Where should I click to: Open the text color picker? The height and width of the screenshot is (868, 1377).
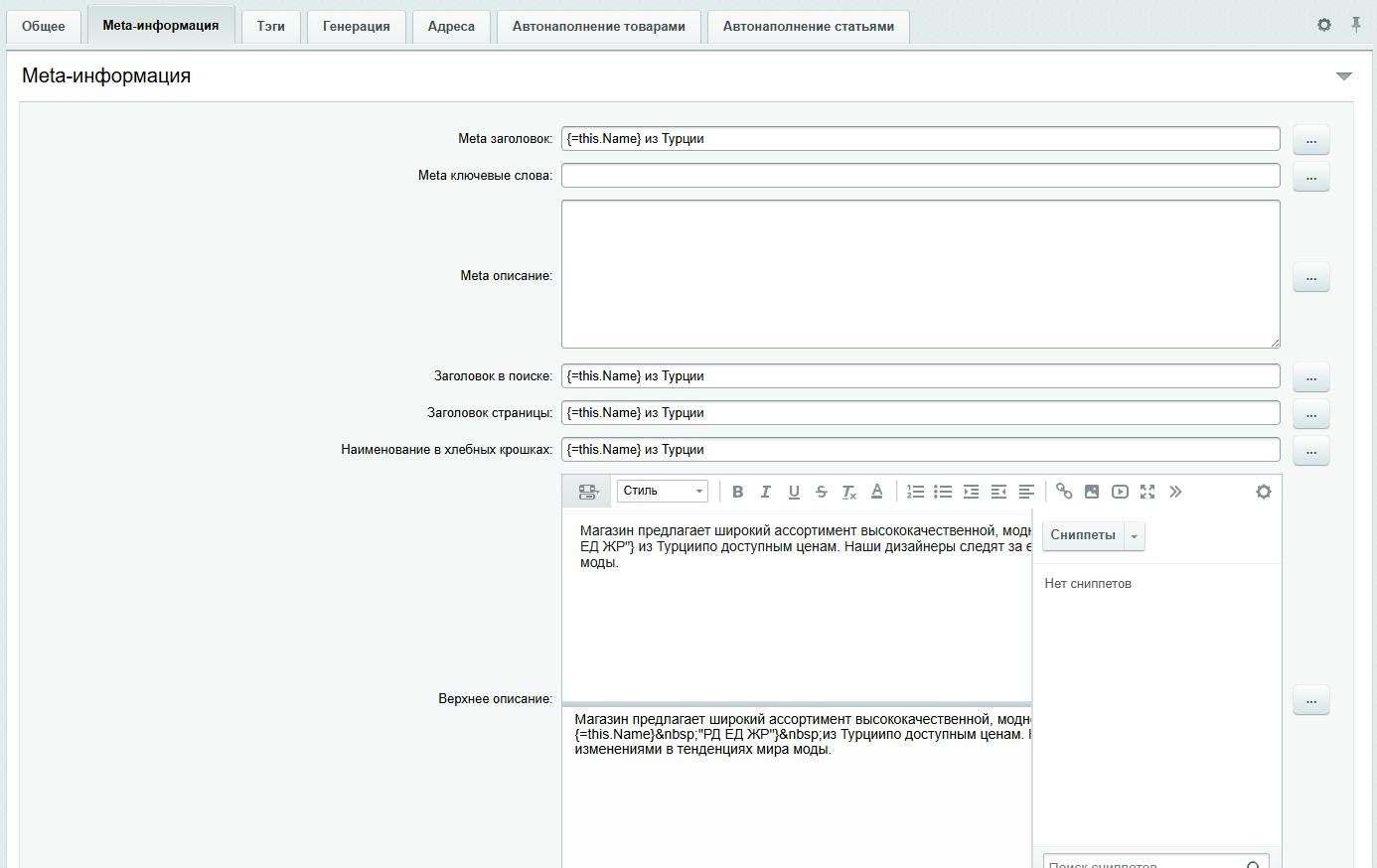[876, 492]
